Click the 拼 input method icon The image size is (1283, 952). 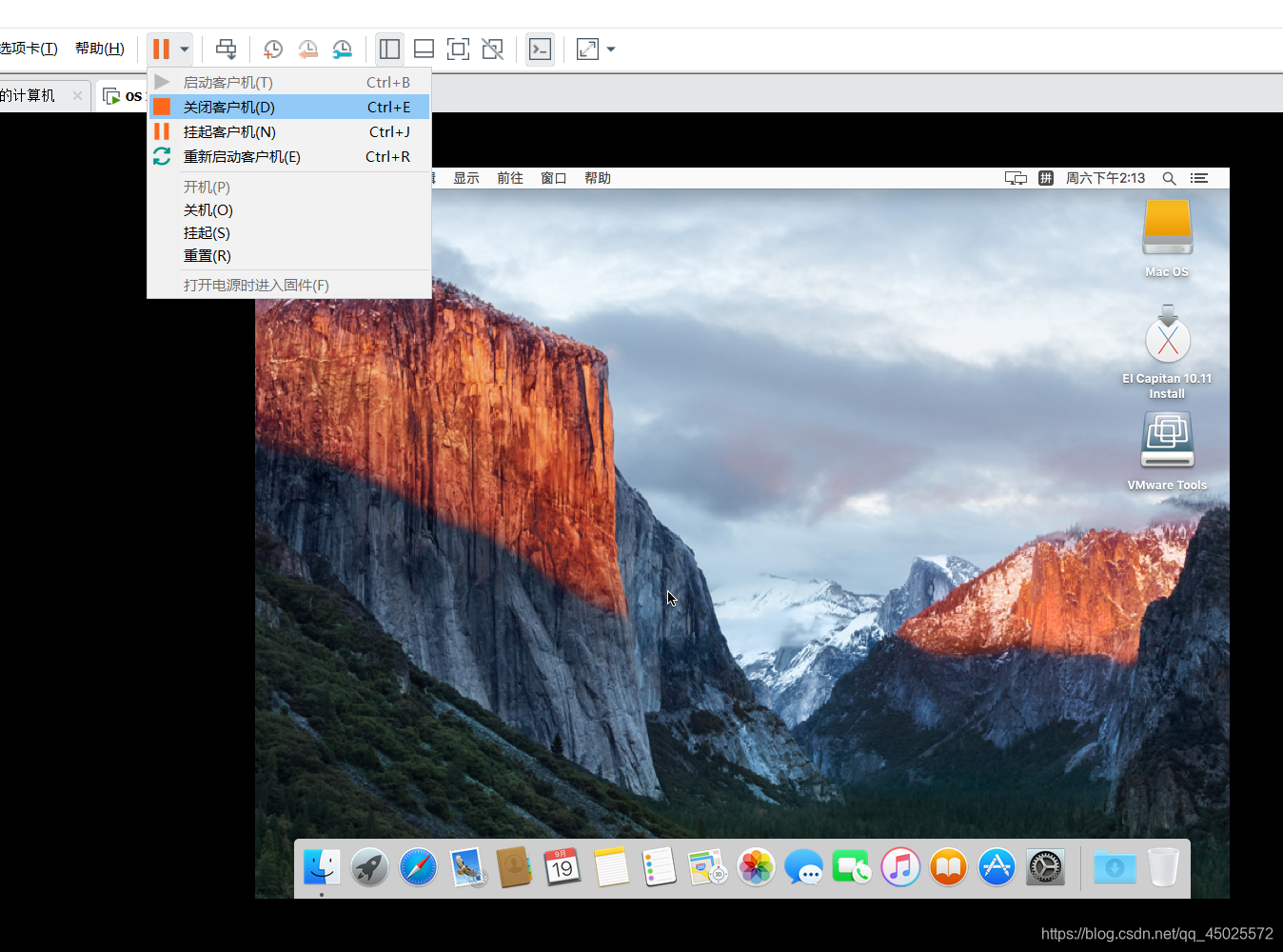pos(1046,178)
